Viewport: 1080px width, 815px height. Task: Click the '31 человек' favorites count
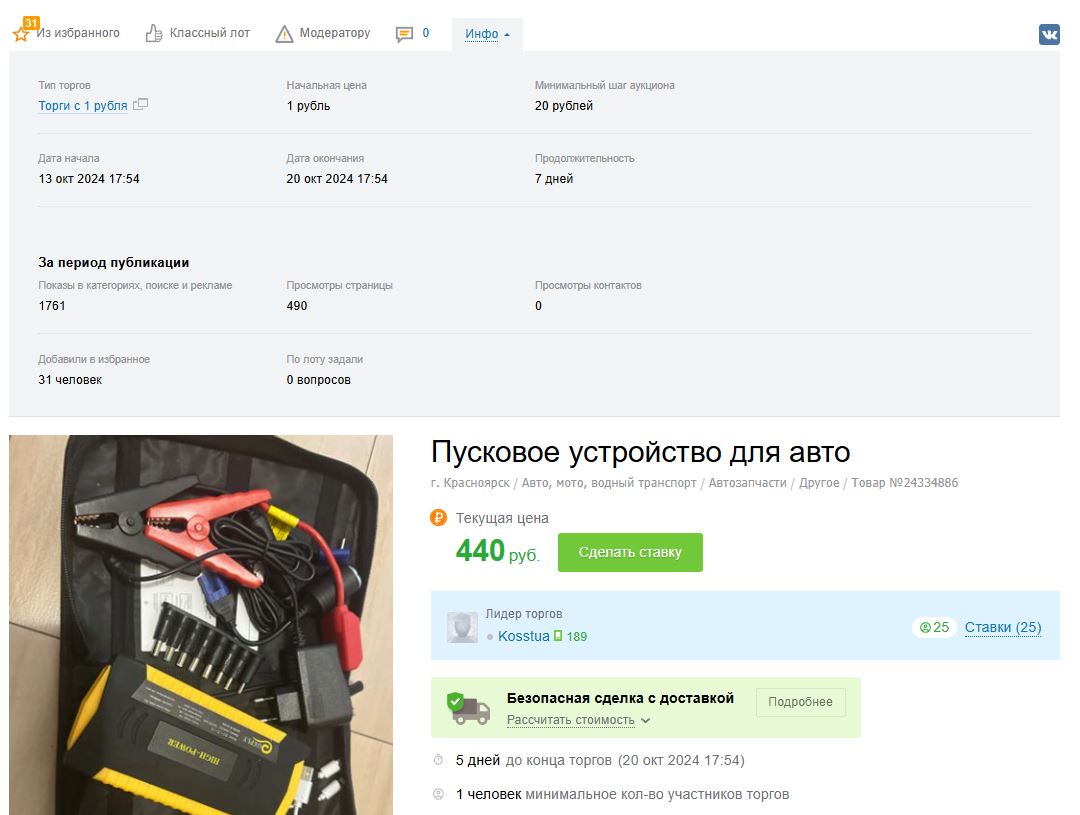pyautogui.click(x=70, y=380)
